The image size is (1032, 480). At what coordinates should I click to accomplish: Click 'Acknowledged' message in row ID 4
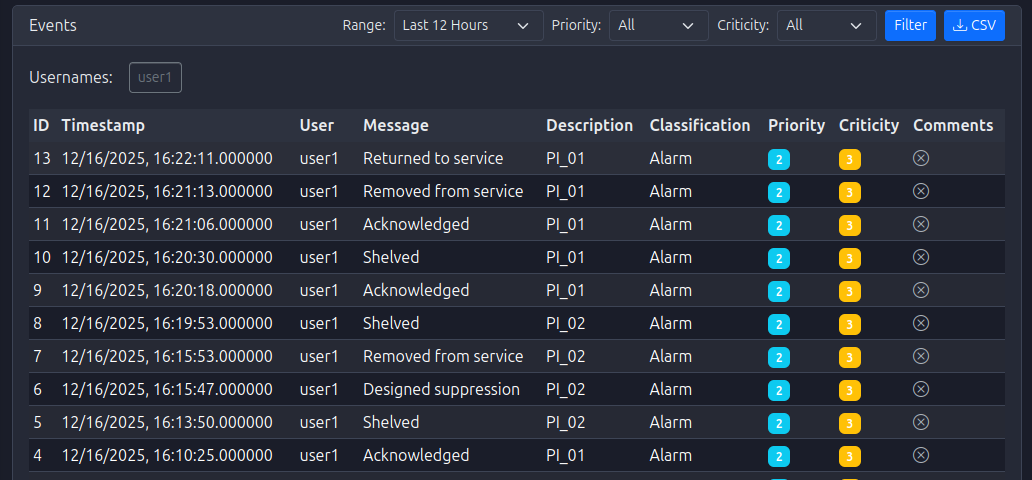pos(416,455)
